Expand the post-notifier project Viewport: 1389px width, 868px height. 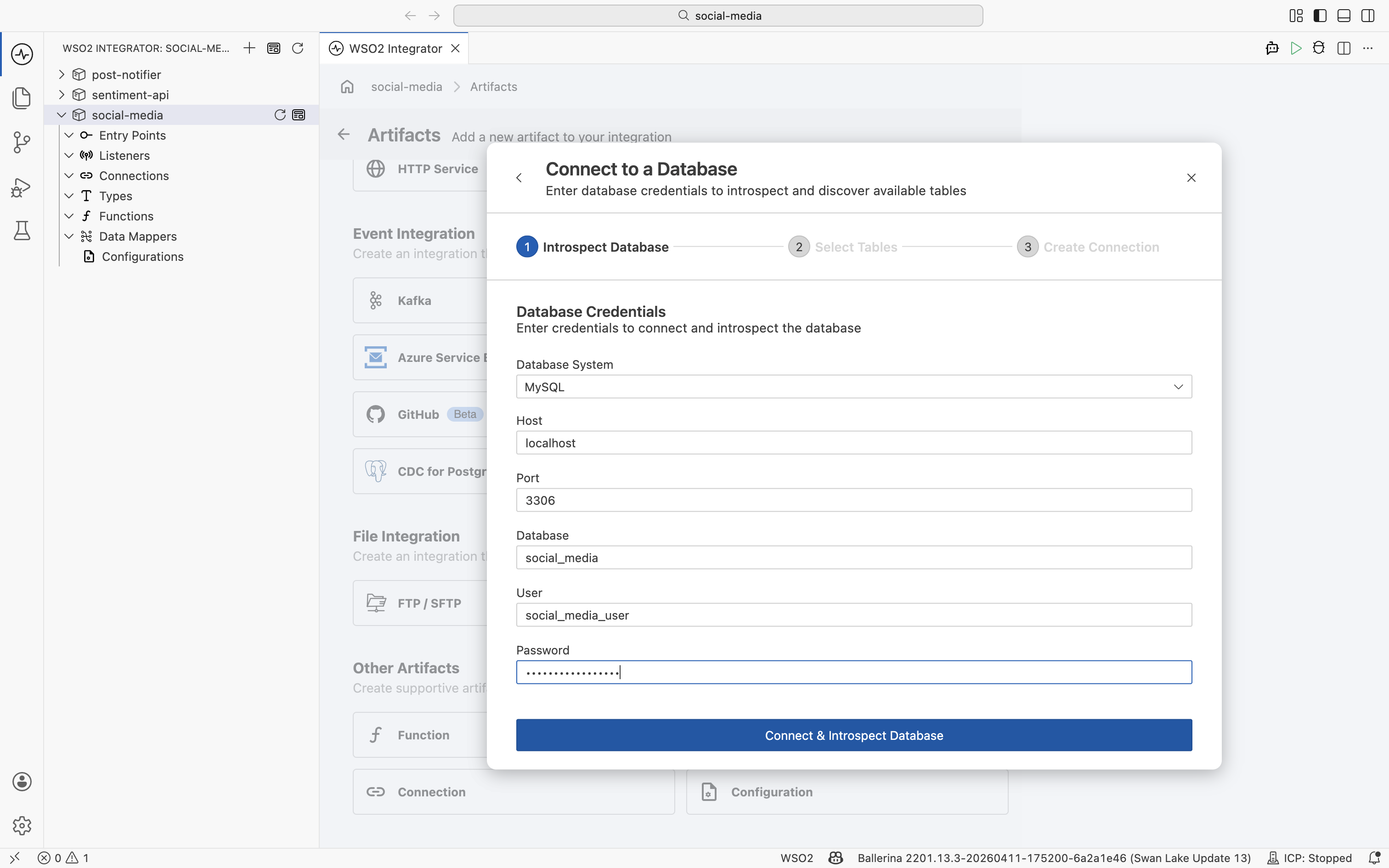pyautogui.click(x=62, y=74)
